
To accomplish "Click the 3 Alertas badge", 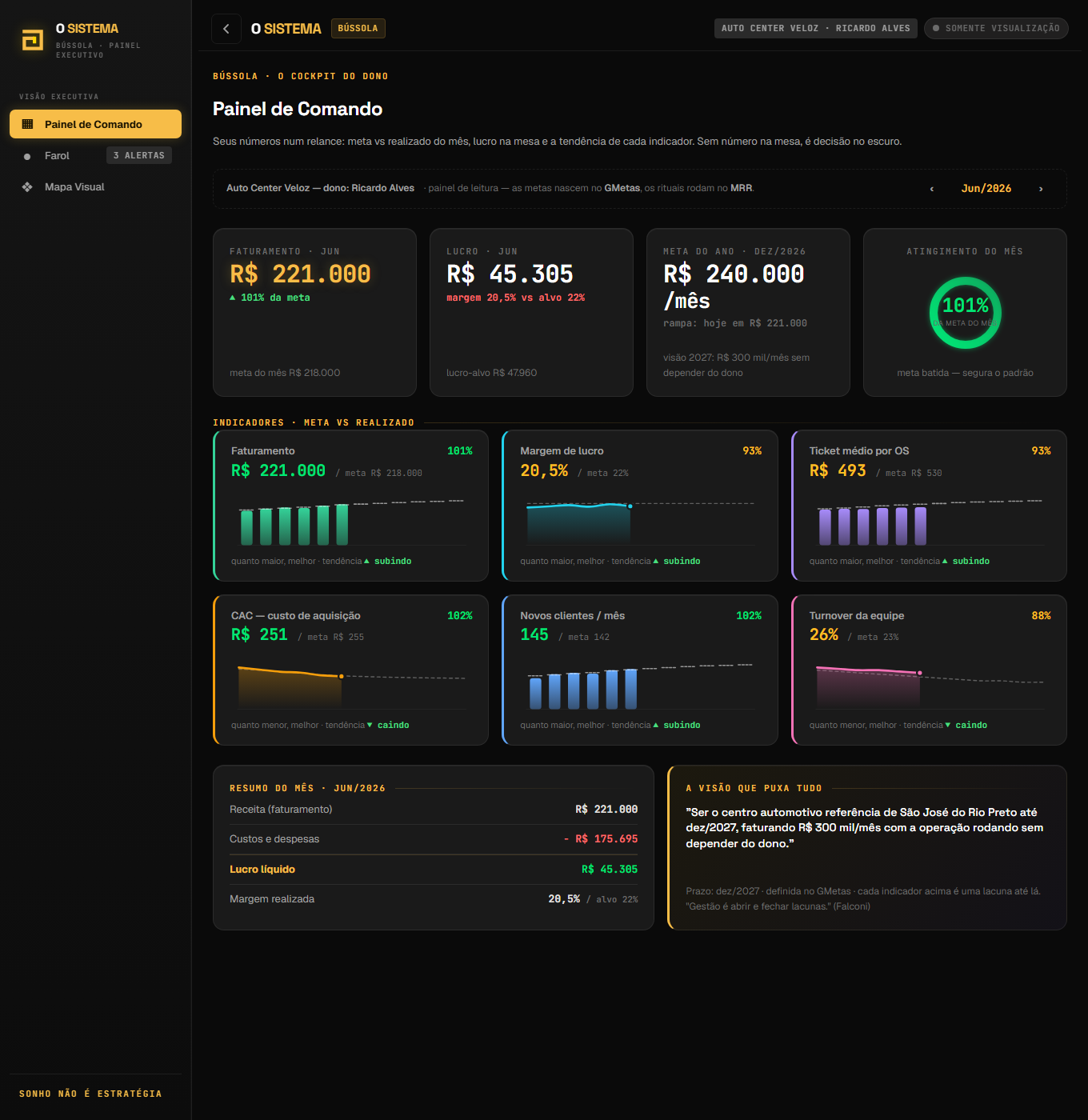I will tap(139, 155).
